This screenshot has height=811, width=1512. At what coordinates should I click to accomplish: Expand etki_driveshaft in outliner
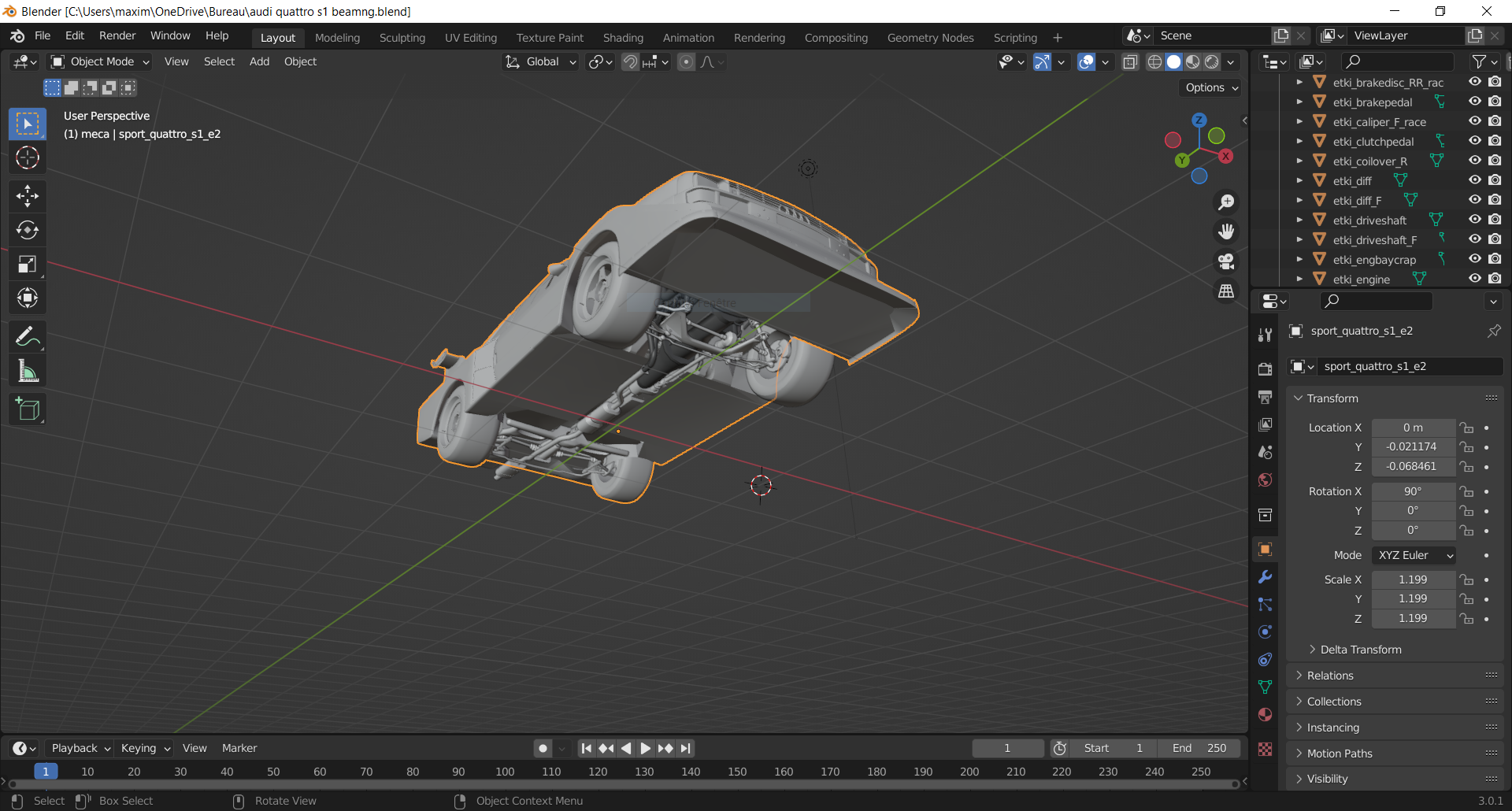click(1299, 220)
